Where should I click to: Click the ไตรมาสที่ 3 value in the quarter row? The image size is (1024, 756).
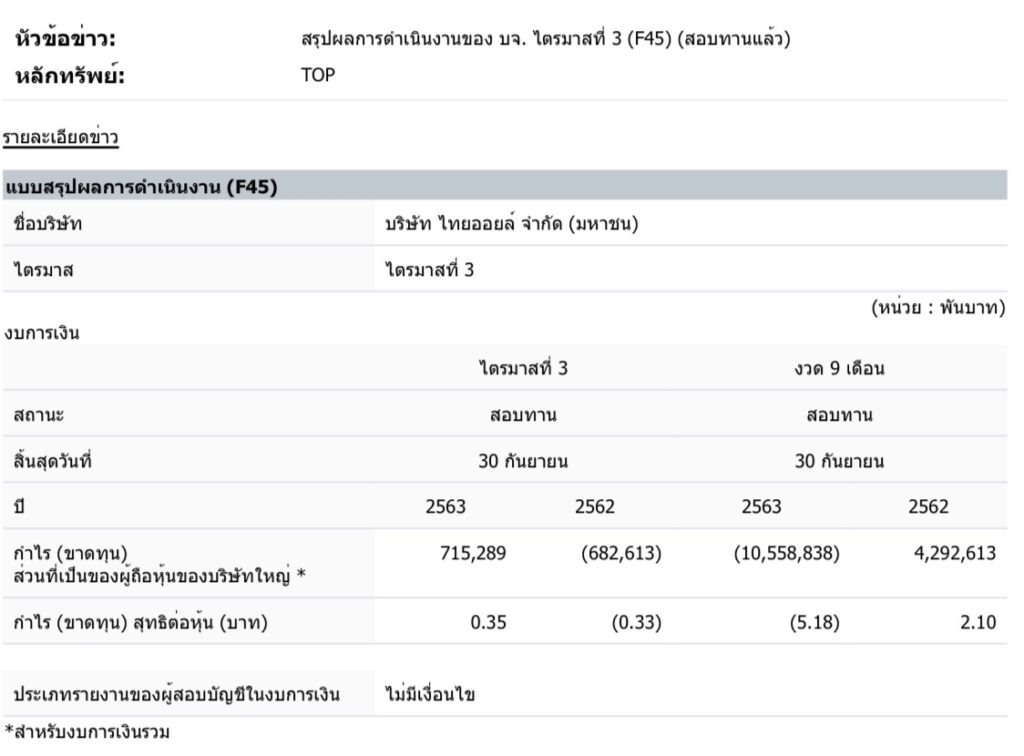click(430, 270)
